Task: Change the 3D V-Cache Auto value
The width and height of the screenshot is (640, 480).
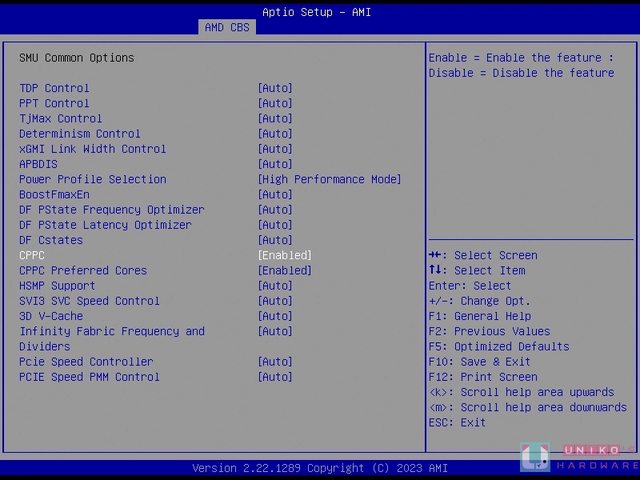Action: click(x=275, y=316)
